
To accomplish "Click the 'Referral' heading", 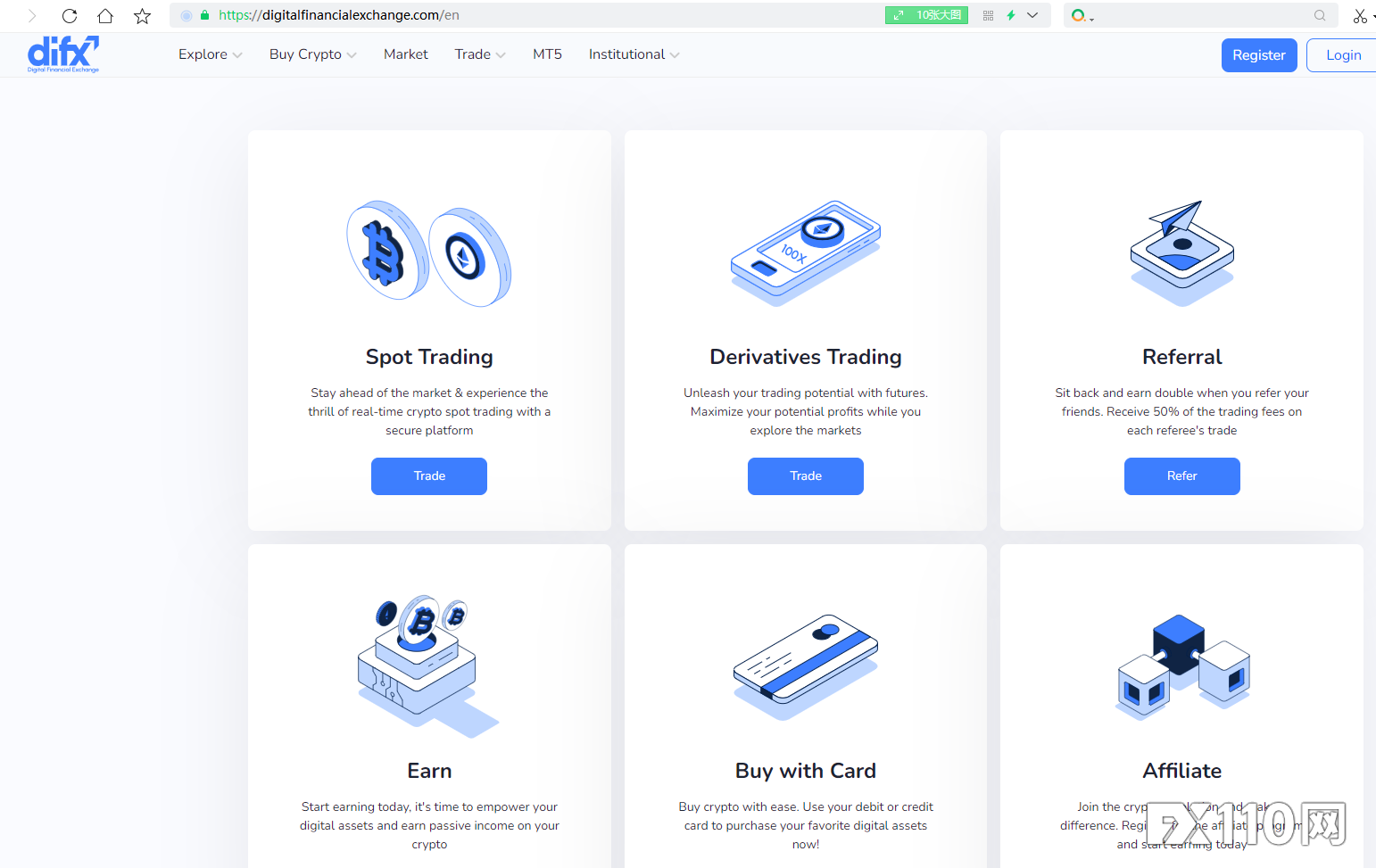I will pyautogui.click(x=1182, y=357).
